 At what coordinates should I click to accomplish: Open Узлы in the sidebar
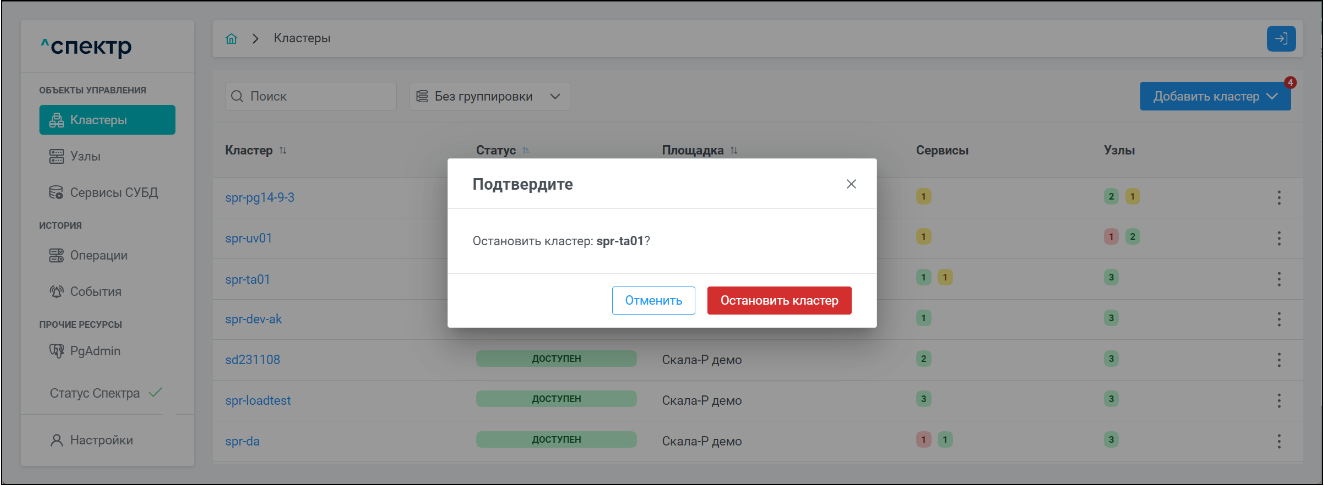click(85, 157)
